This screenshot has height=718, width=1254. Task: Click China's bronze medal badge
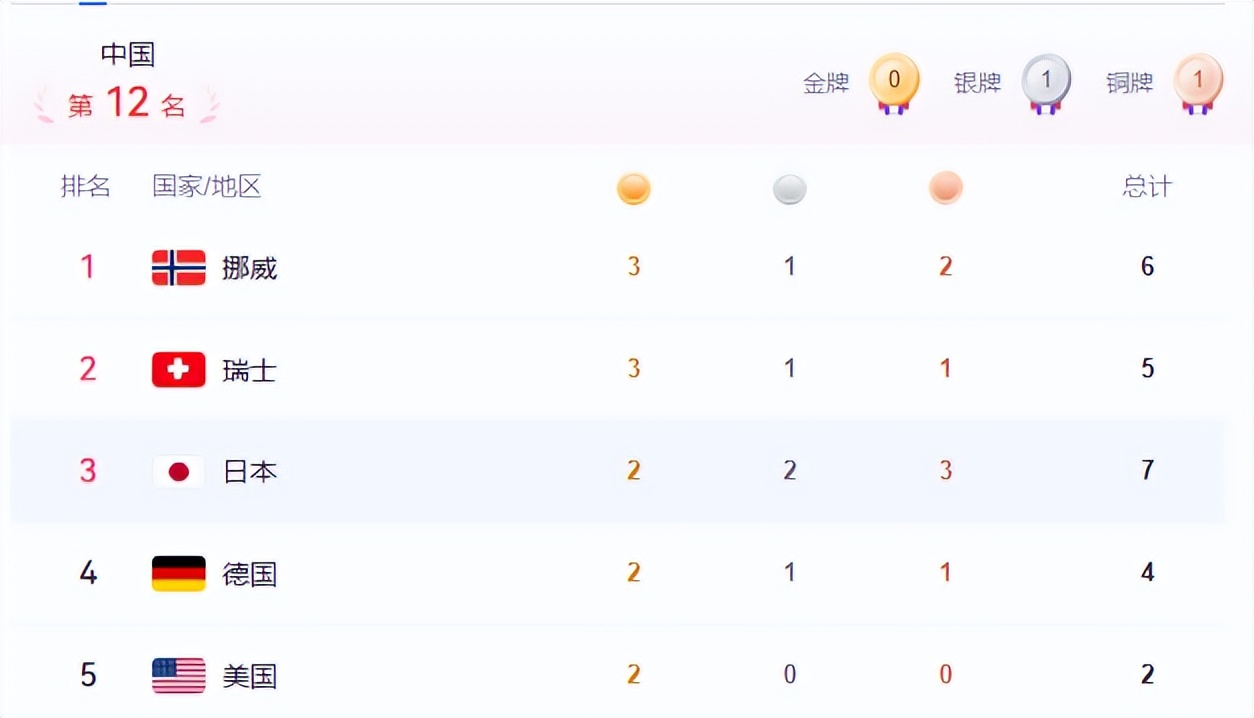click(1198, 81)
